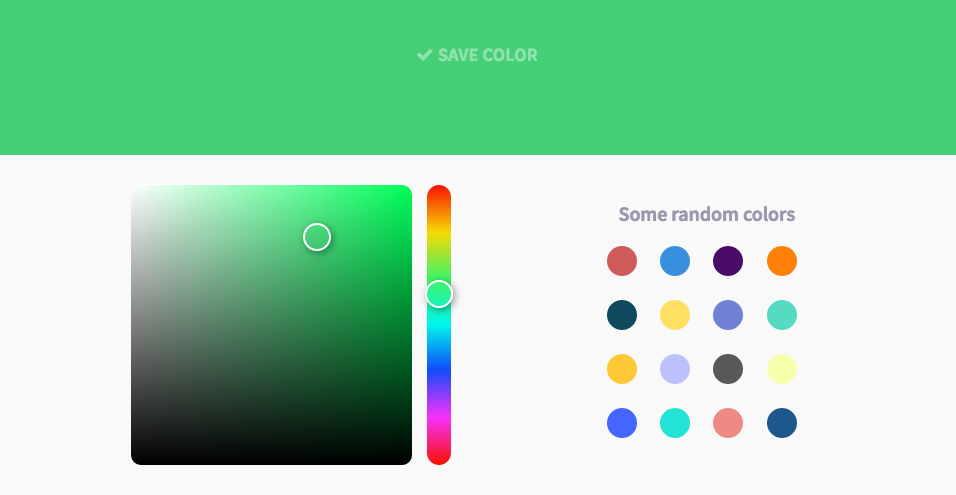The width and height of the screenshot is (956, 495).
Task: Pick the dark gray color swatch
Action: point(728,369)
